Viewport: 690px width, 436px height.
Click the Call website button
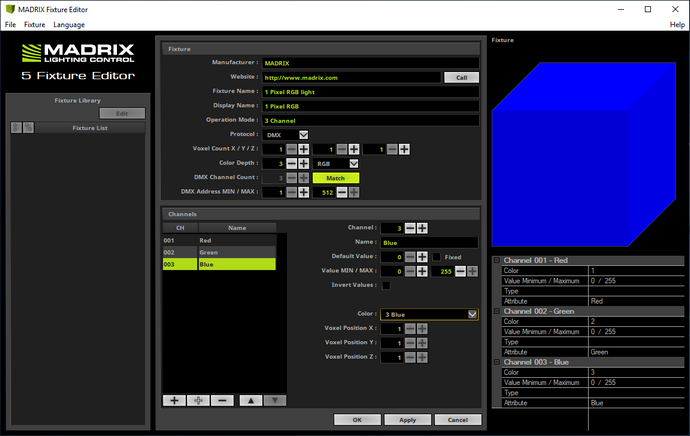tap(462, 77)
